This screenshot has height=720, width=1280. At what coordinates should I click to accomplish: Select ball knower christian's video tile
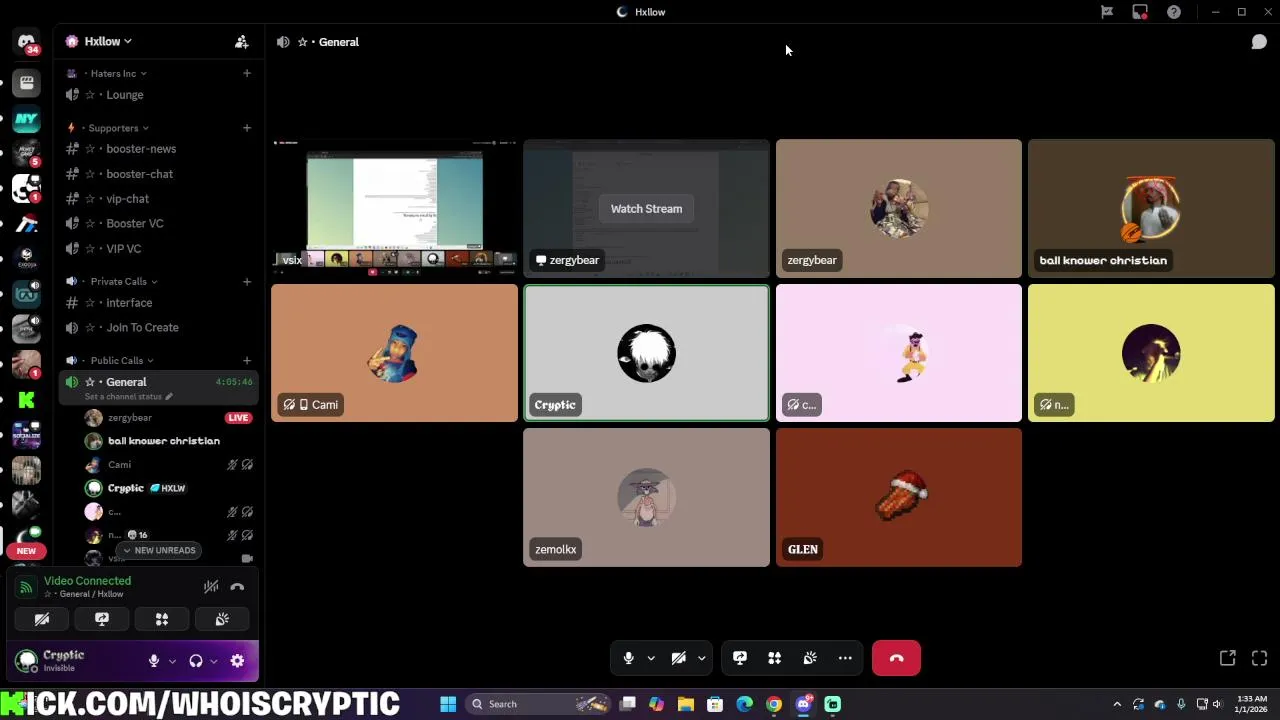1151,208
